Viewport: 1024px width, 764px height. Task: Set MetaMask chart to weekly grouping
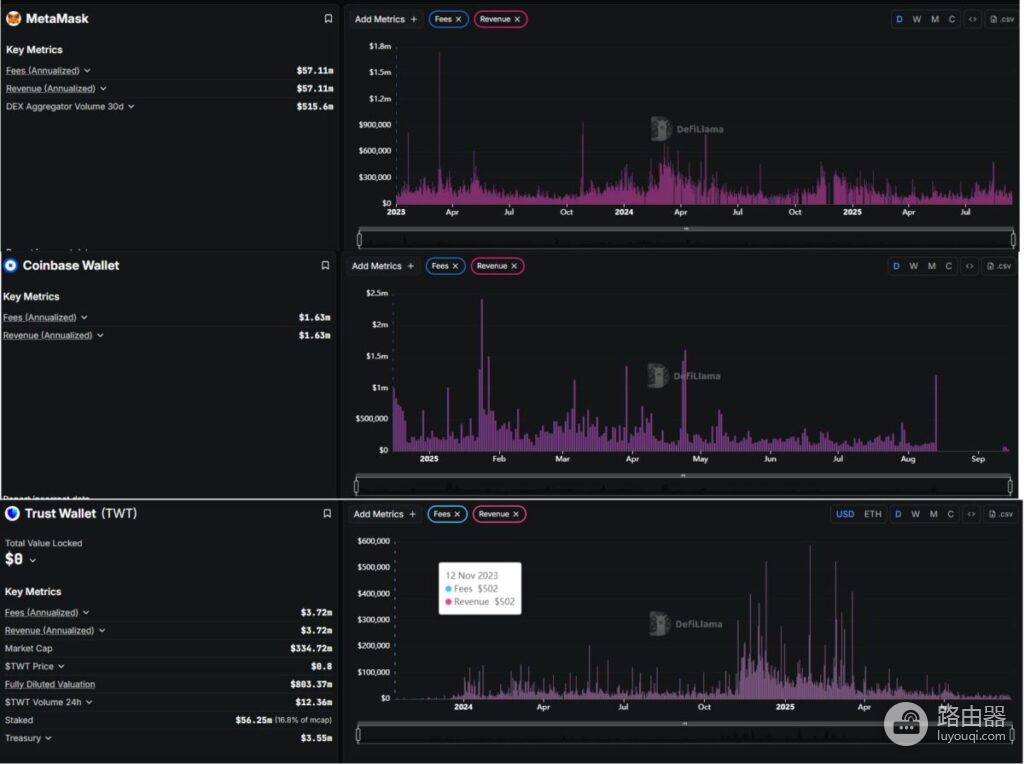[916, 19]
